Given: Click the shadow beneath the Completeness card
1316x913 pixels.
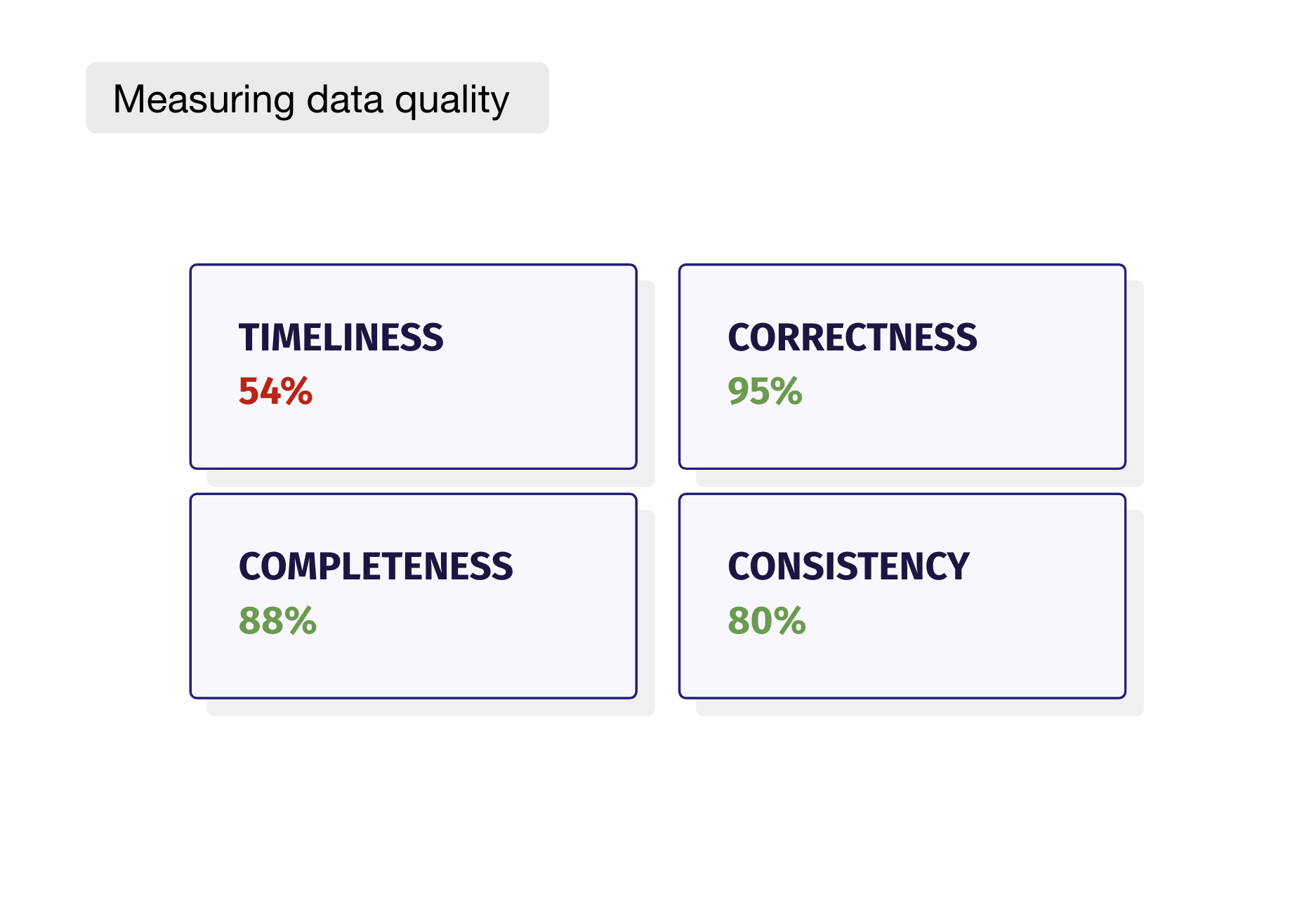Looking at the screenshot, I should click(430, 707).
